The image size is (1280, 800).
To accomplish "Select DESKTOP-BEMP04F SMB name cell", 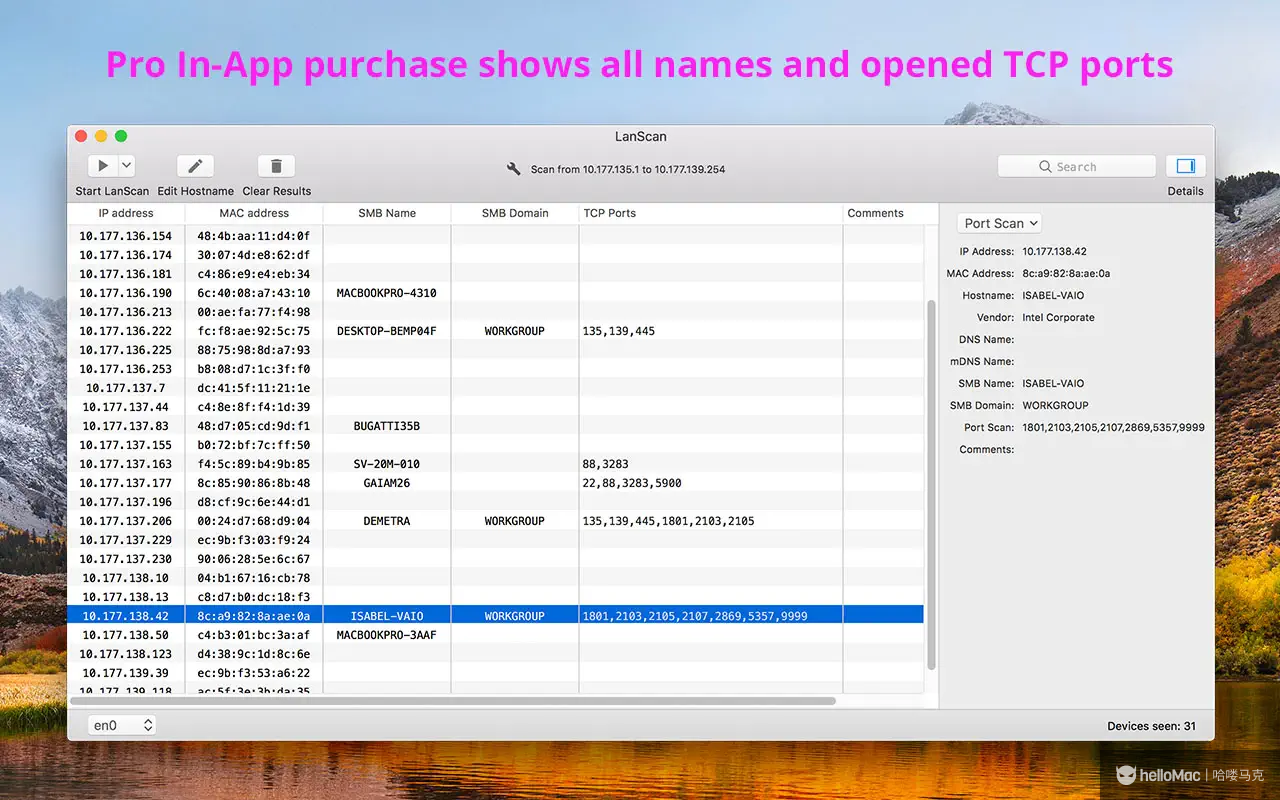I will (387, 331).
